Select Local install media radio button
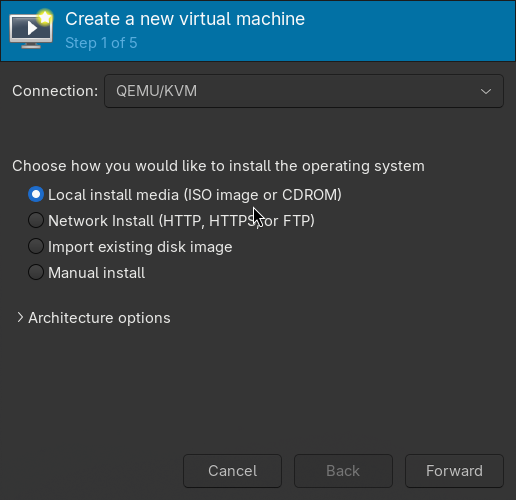516x500 pixels. (36, 194)
